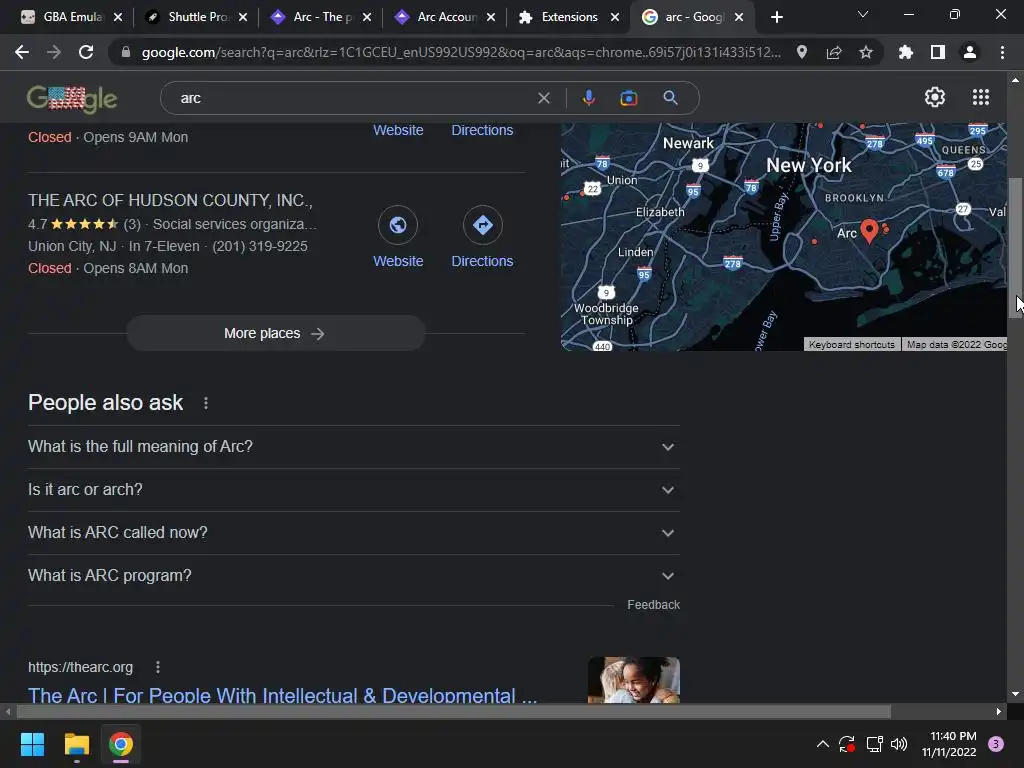Open the Chrome profile icon
The height and width of the screenshot is (768, 1024).
tap(970, 52)
